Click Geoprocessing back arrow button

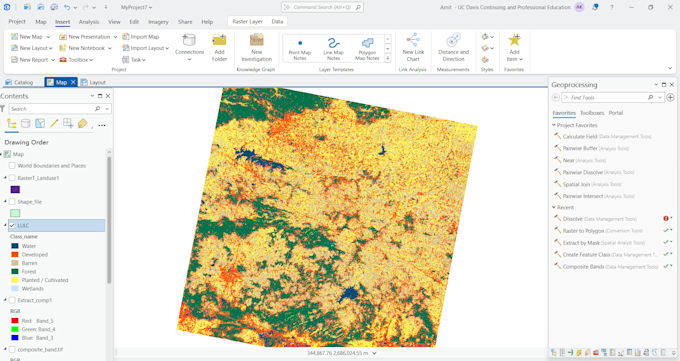pos(556,98)
